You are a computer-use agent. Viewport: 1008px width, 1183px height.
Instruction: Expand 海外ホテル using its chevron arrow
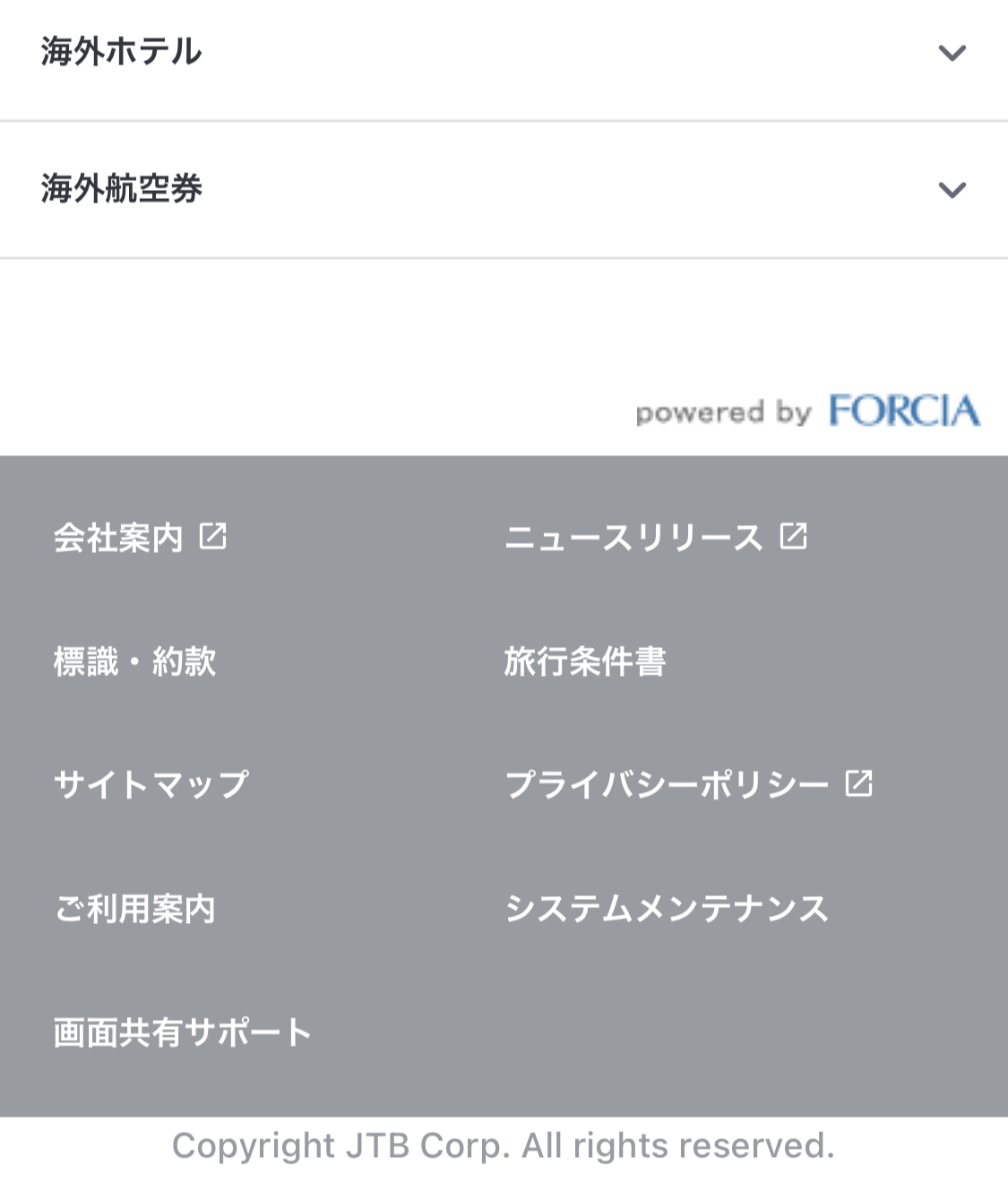(x=952, y=53)
